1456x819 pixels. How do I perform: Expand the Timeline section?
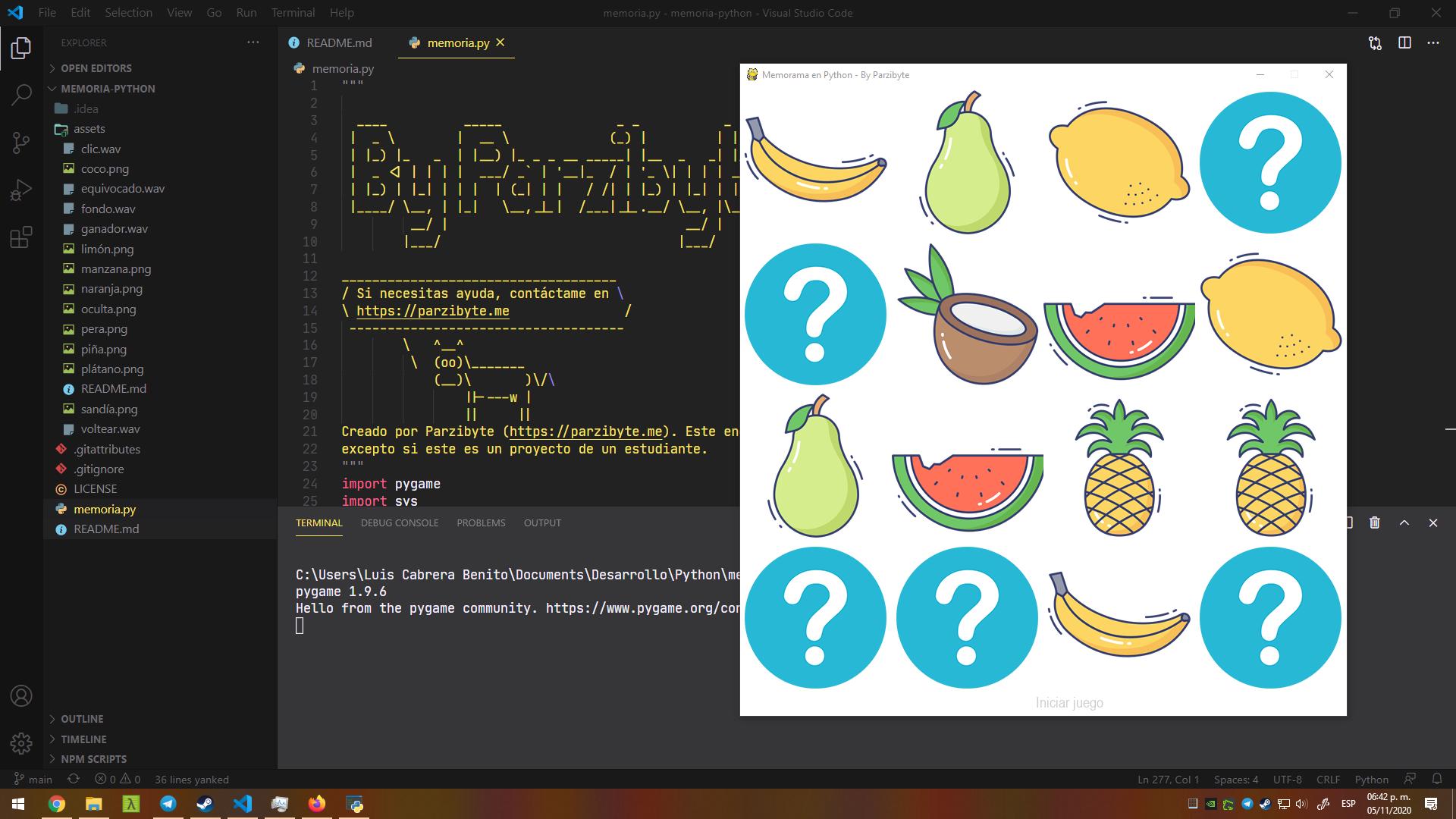(x=83, y=739)
